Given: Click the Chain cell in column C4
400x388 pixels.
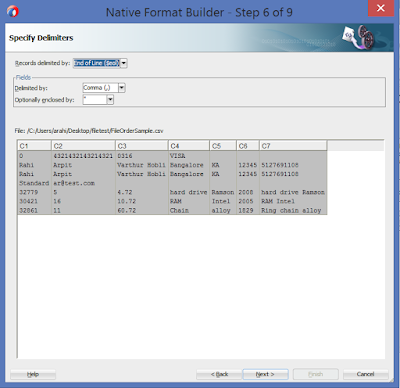Looking at the screenshot, I should click(189, 211).
